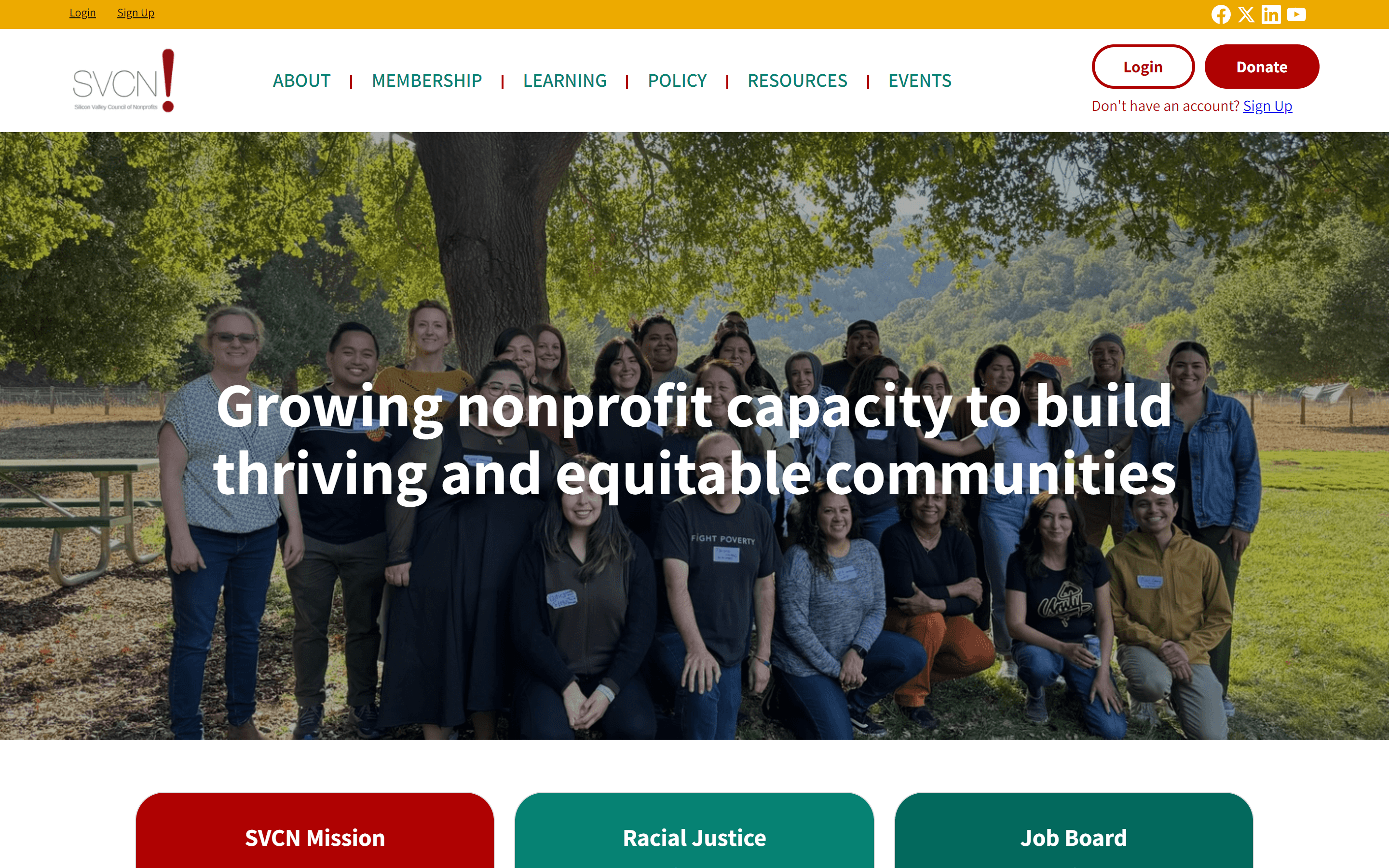
Task: Click Login link in yellow top bar
Action: (x=82, y=13)
